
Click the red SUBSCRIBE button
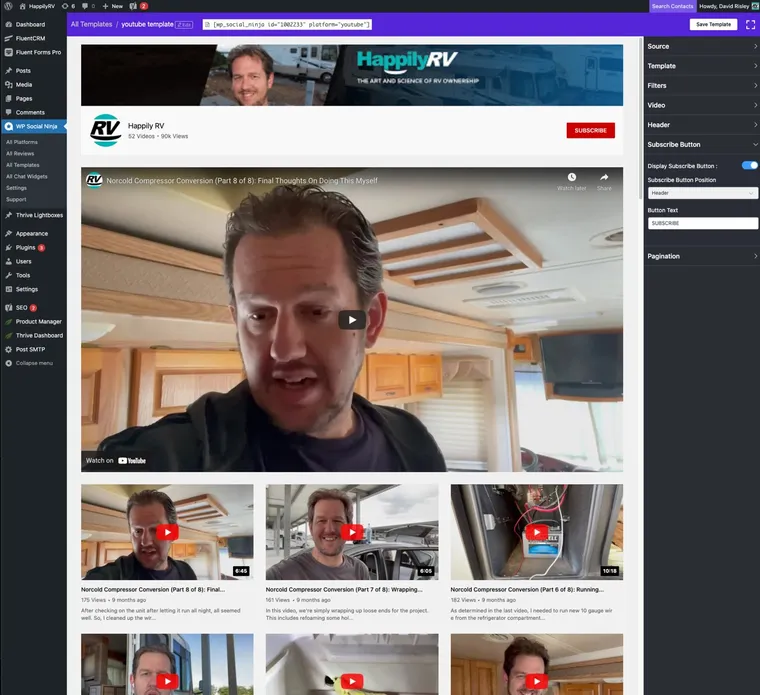click(x=591, y=130)
